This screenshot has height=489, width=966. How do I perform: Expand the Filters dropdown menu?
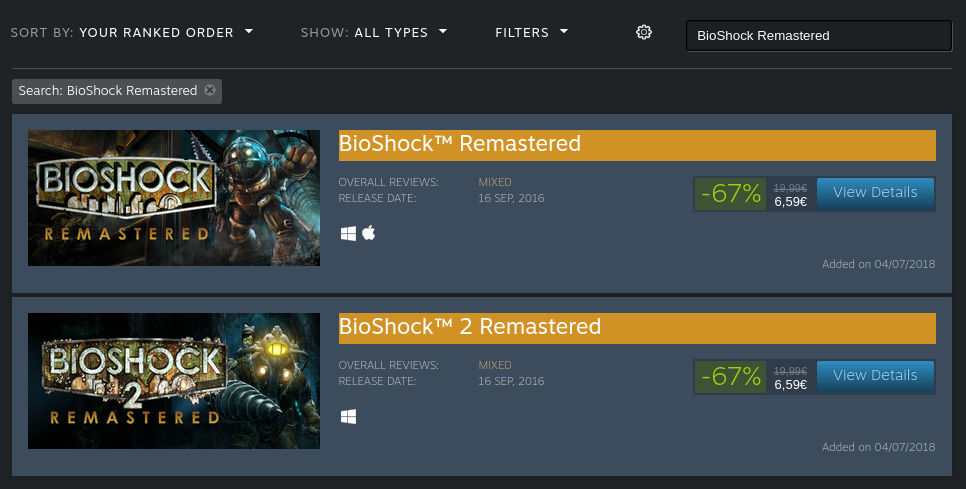click(x=532, y=33)
